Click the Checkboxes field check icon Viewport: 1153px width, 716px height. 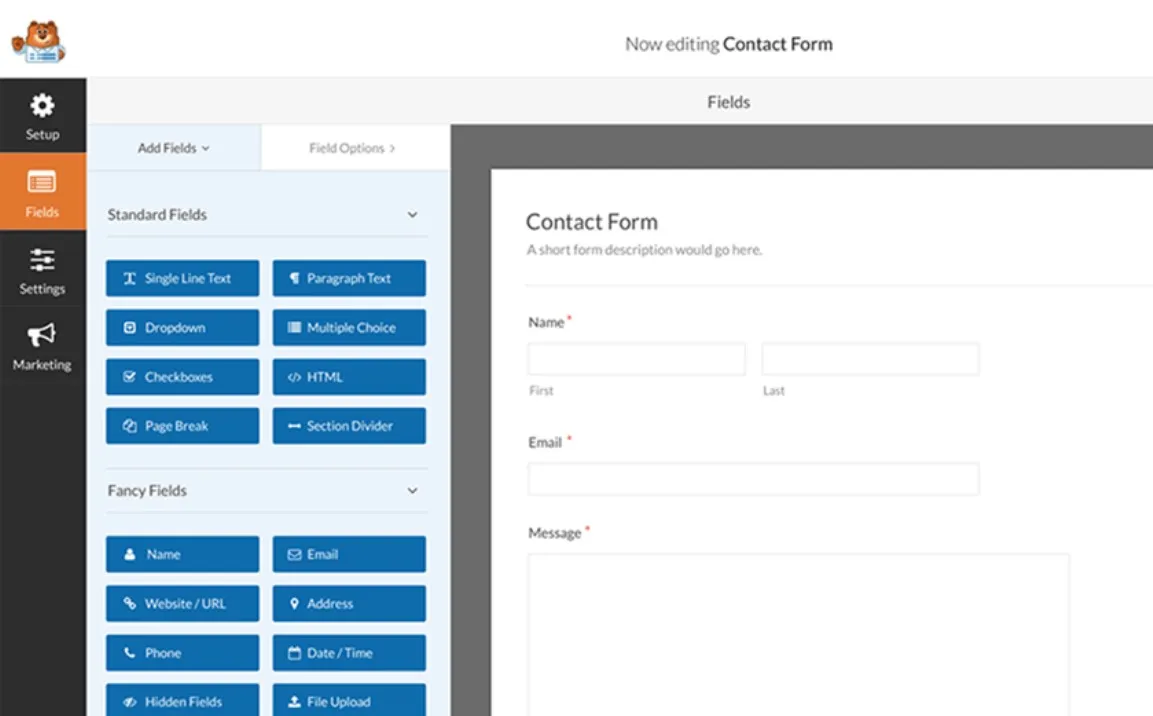click(129, 376)
